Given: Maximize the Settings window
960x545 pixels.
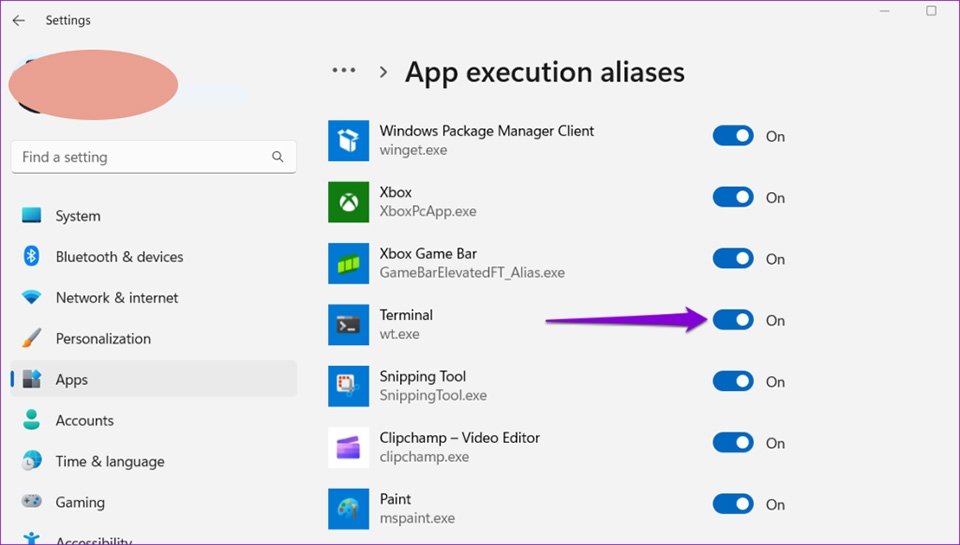Looking at the screenshot, I should click(x=931, y=10).
